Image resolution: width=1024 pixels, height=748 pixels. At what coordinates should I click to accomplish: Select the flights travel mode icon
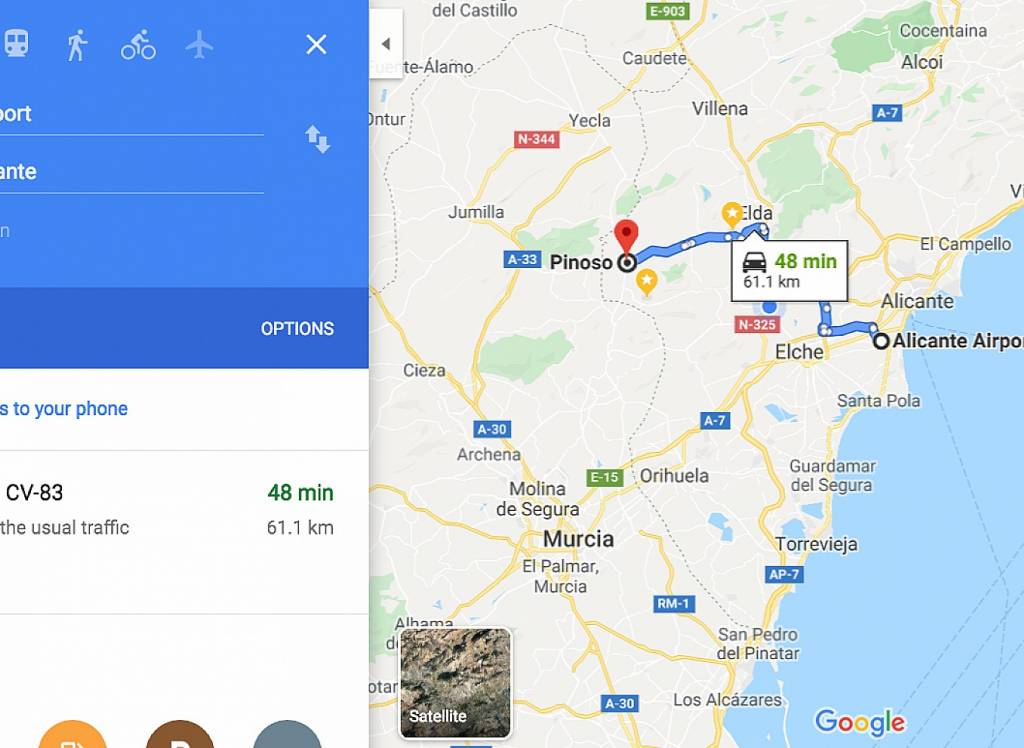click(199, 45)
